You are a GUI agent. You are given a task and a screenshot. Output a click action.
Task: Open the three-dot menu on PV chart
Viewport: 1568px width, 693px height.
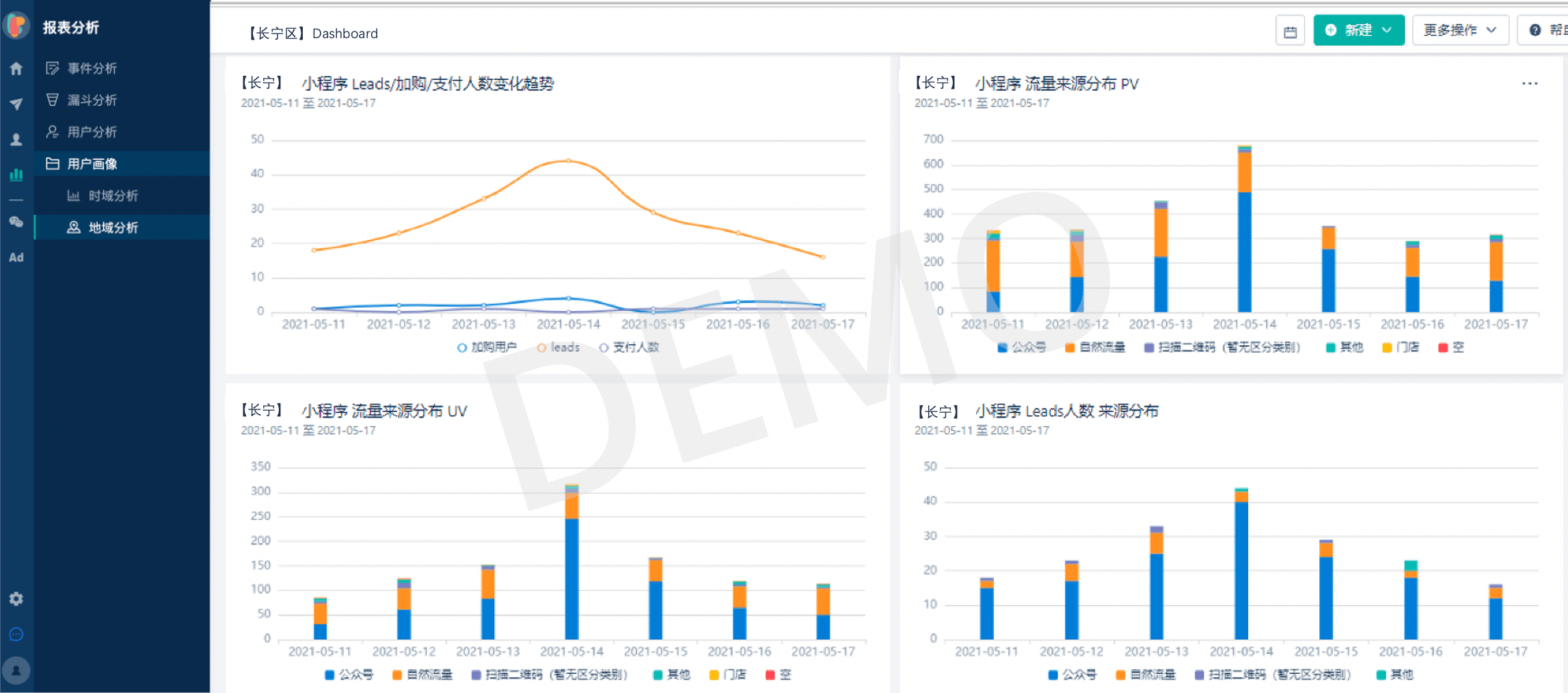coord(1530,83)
